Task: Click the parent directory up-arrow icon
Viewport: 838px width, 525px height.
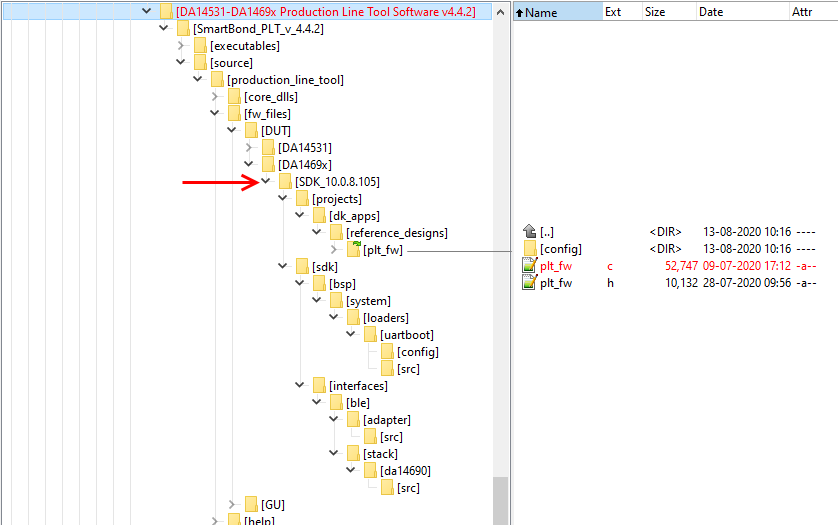Action: [529, 231]
